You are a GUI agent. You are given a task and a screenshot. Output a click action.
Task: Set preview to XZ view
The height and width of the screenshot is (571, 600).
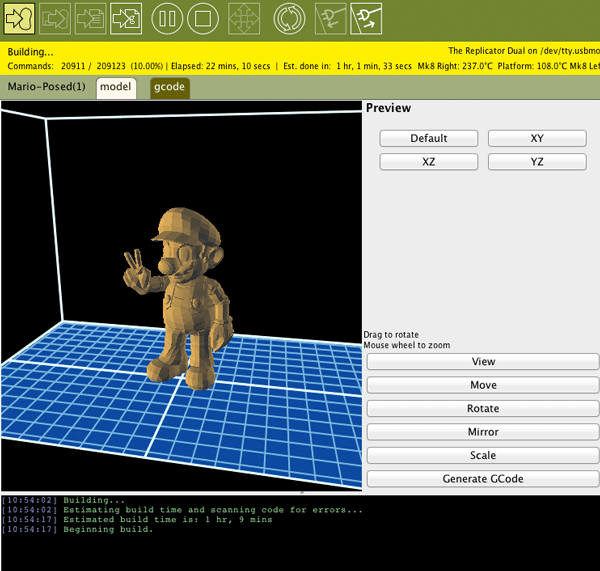point(429,162)
